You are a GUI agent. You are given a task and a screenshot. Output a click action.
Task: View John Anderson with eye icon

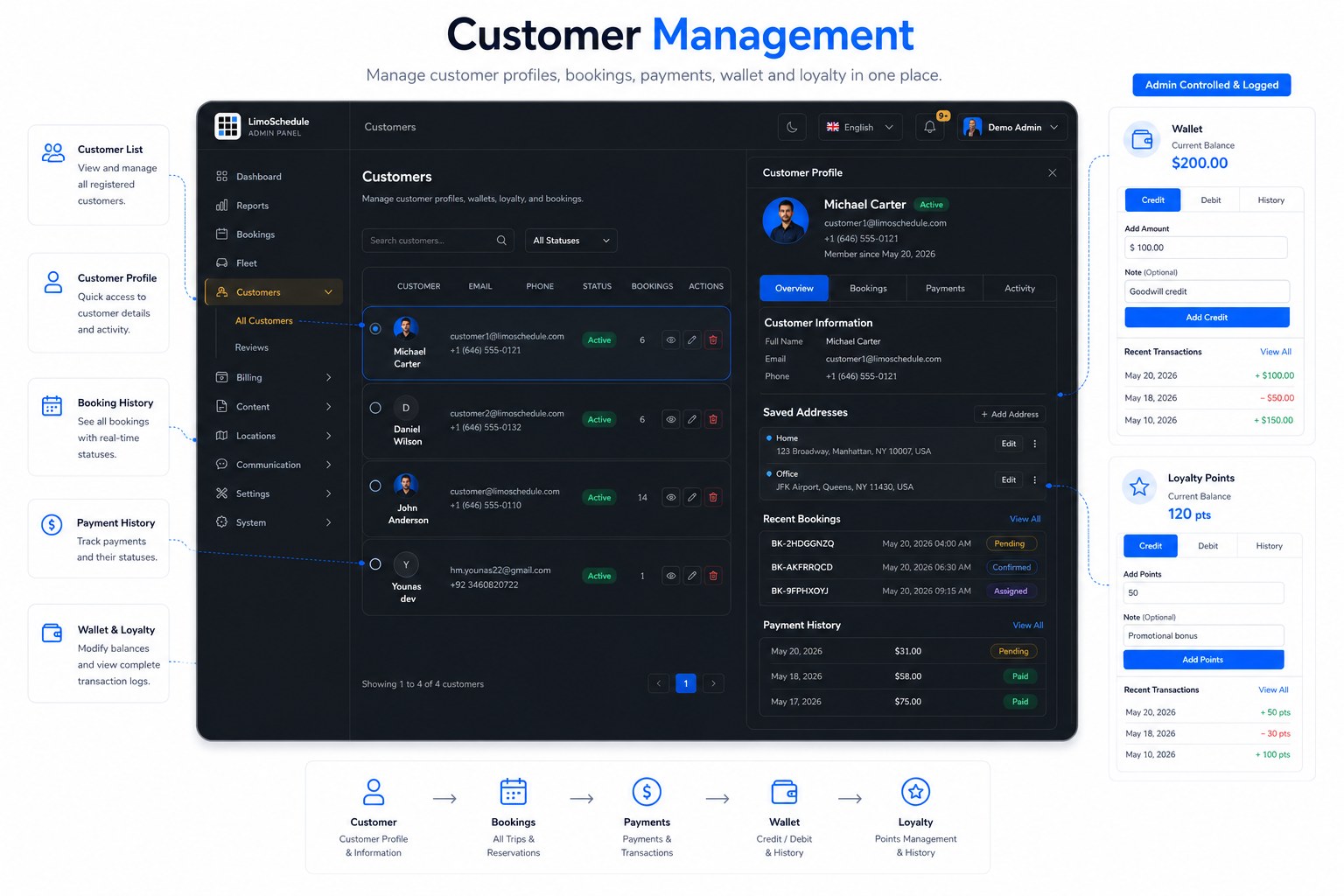(x=671, y=498)
